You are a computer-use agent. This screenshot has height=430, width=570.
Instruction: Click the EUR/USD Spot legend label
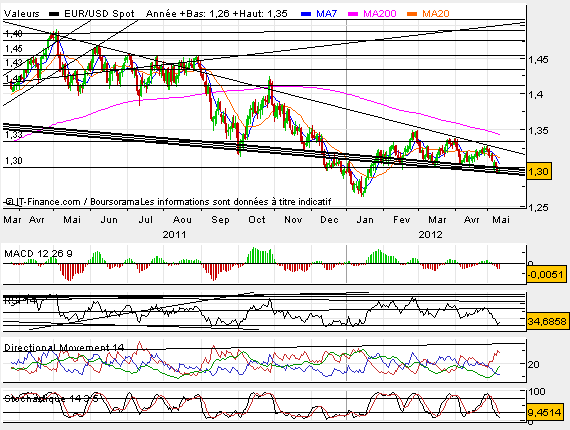99,14
